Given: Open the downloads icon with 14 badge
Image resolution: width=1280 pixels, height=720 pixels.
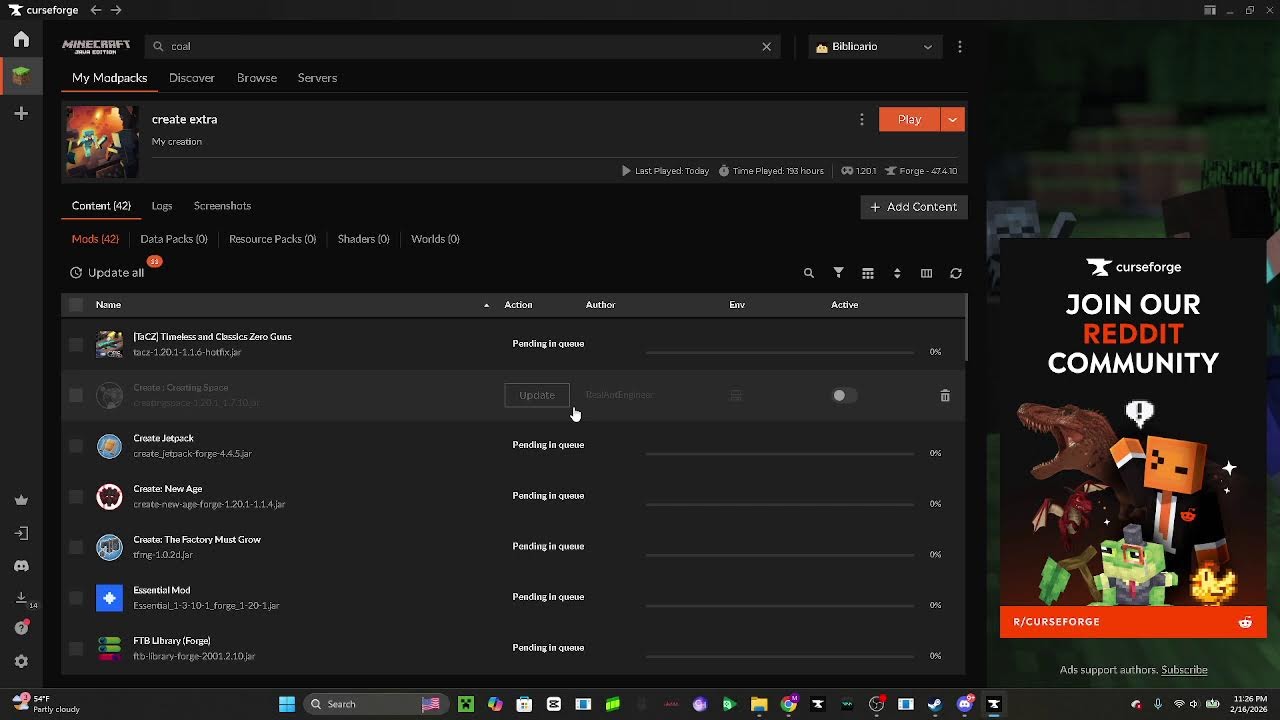Looking at the screenshot, I should 22,598.
